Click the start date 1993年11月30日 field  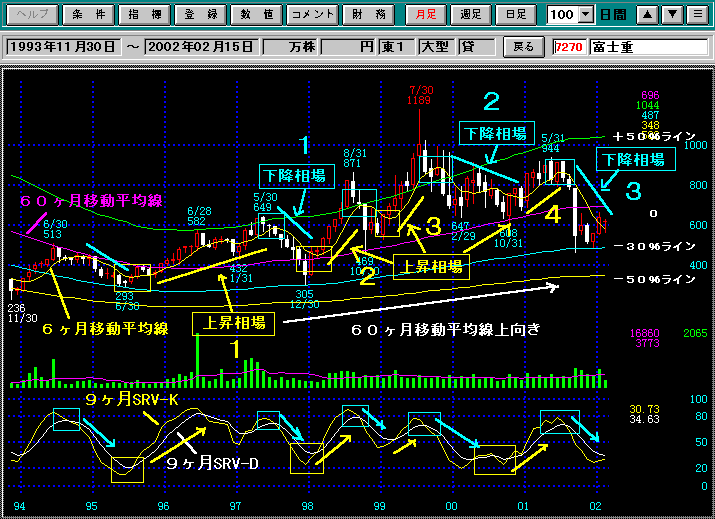63,47
